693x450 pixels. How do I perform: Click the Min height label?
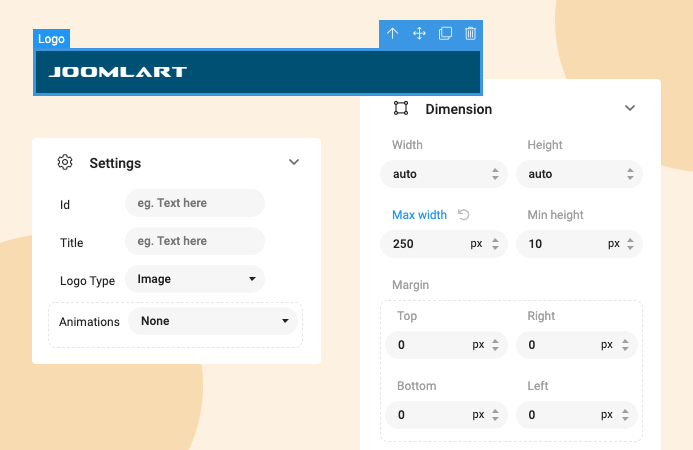coord(556,215)
